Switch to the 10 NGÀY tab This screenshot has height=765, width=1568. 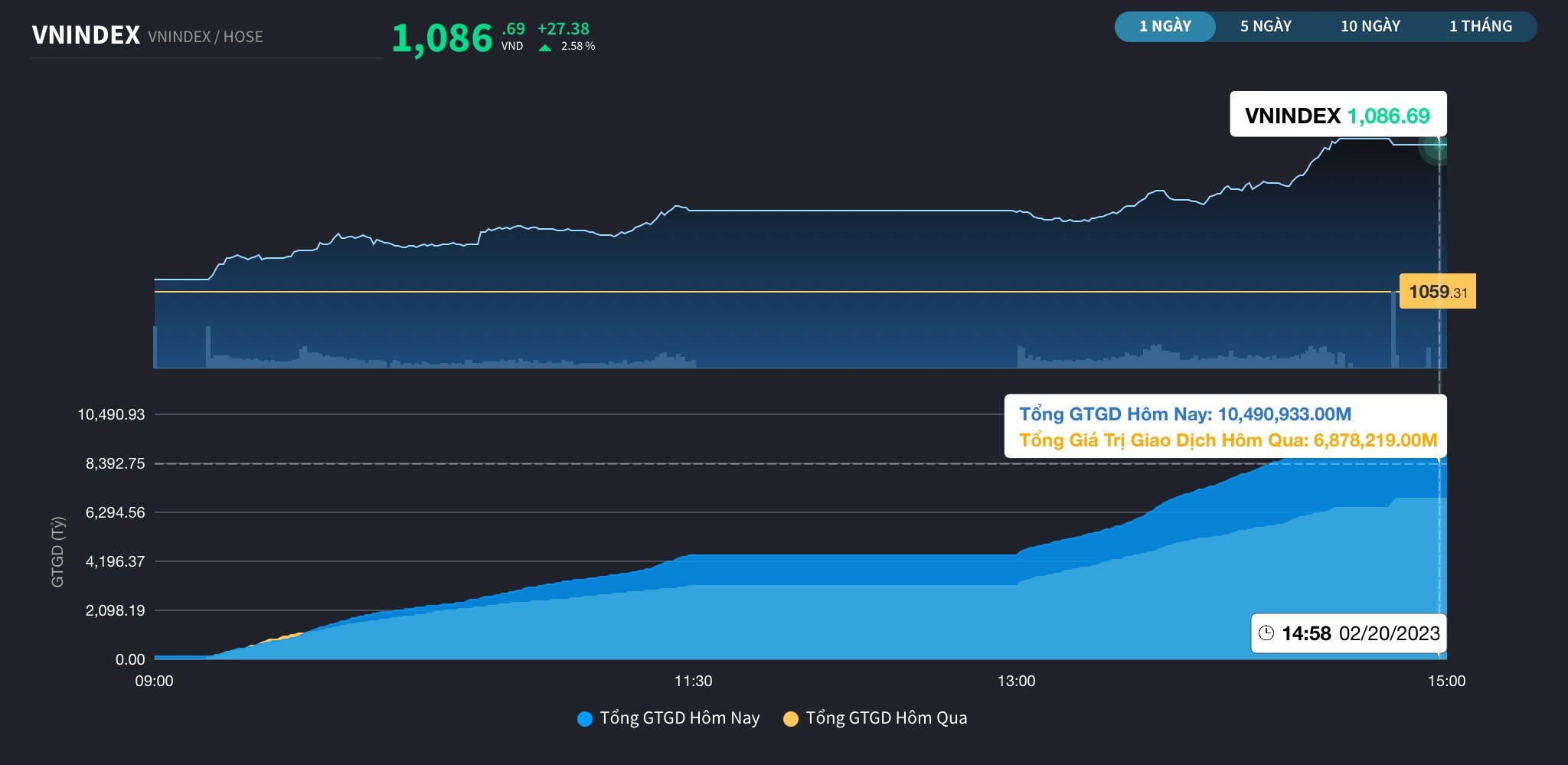[1370, 27]
